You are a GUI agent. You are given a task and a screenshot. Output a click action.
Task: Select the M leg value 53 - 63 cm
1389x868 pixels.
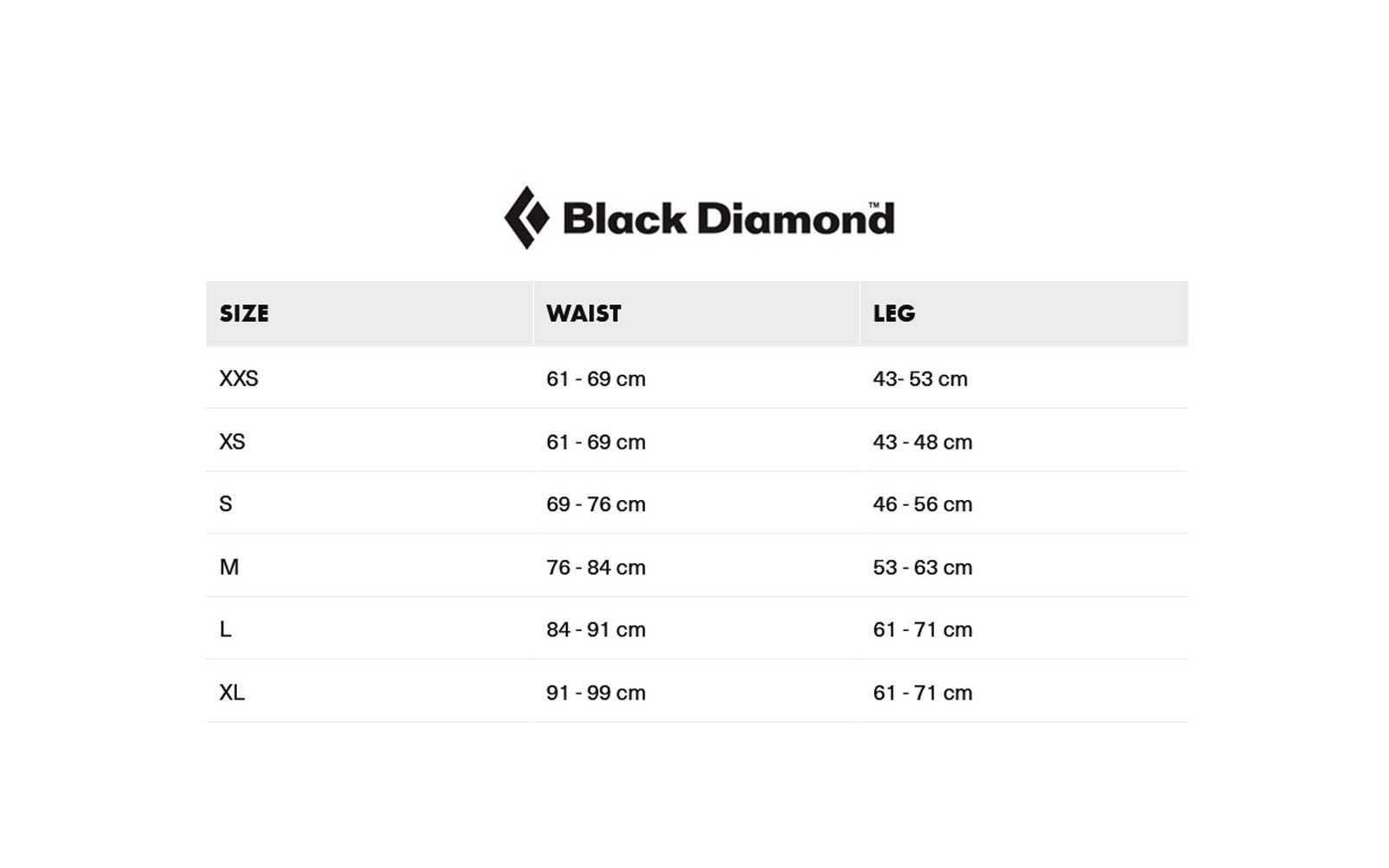point(923,568)
